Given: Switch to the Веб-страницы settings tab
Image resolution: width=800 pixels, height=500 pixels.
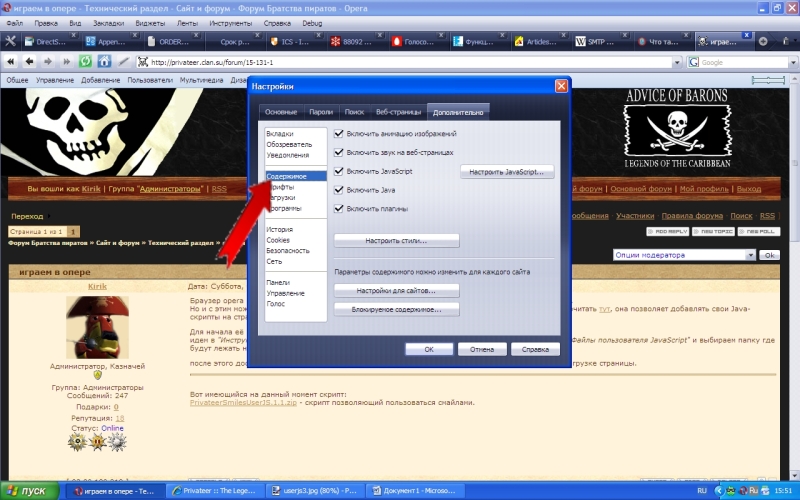Looking at the screenshot, I should click(x=398, y=112).
